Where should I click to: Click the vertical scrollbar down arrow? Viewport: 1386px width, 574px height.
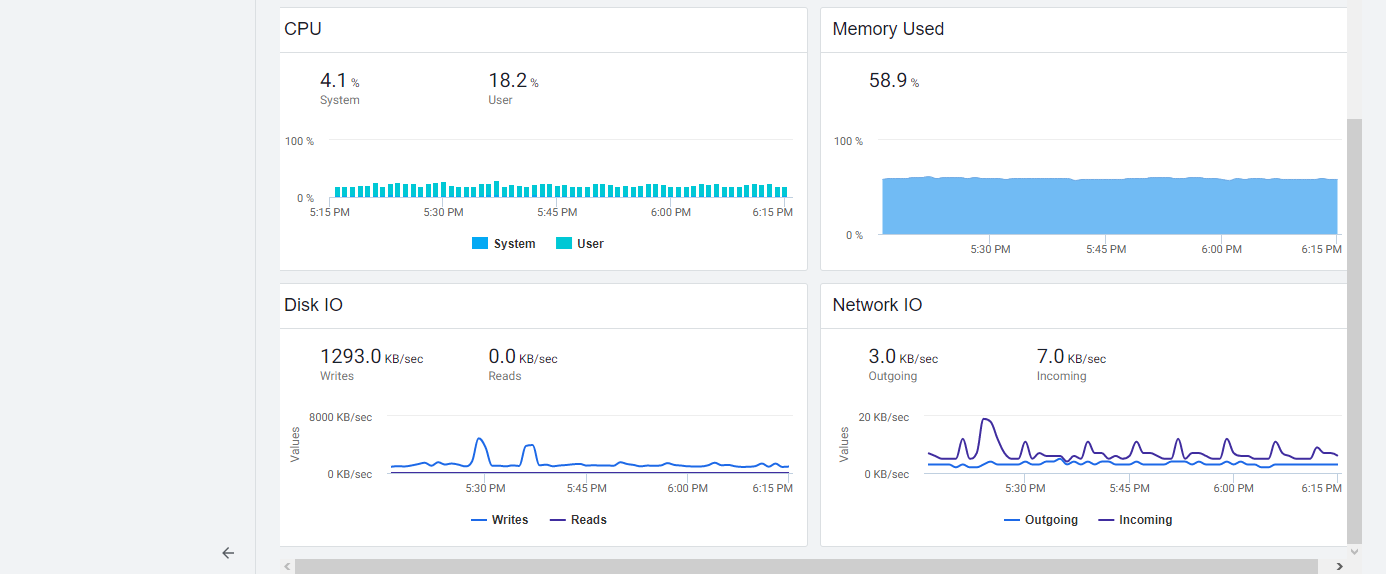coord(1355,551)
